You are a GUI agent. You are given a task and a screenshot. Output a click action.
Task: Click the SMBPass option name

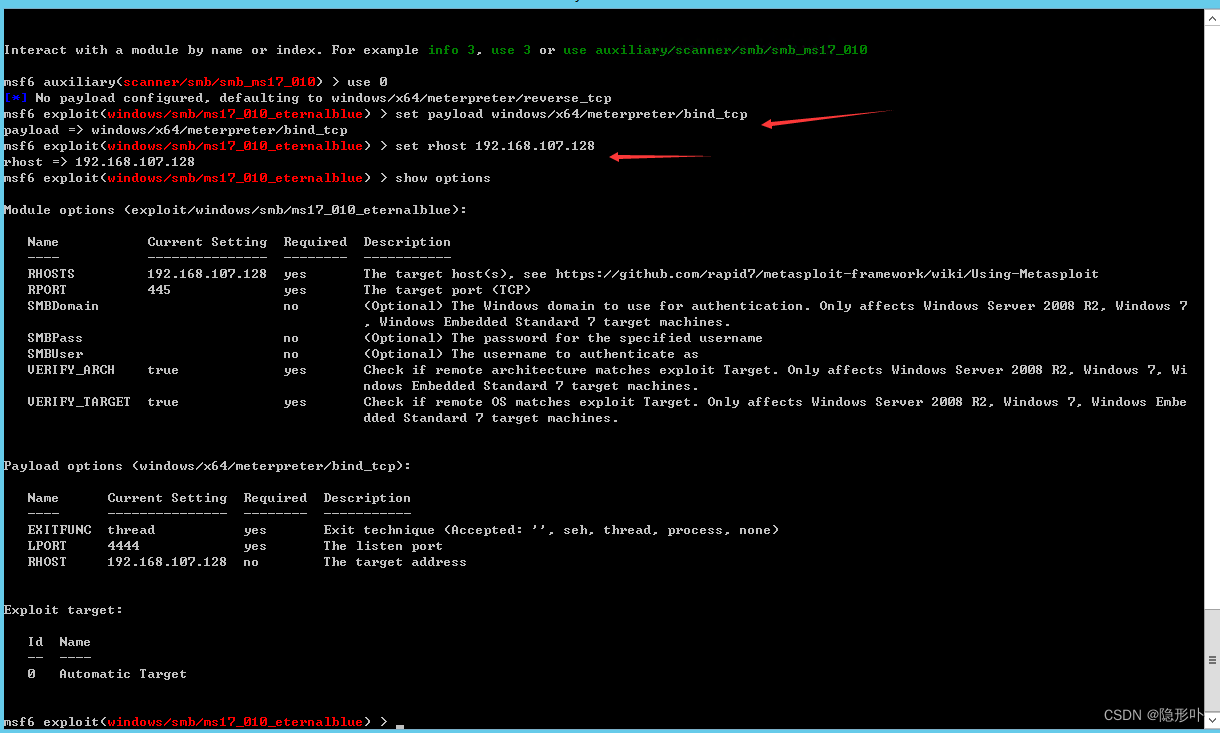pyautogui.click(x=55, y=338)
